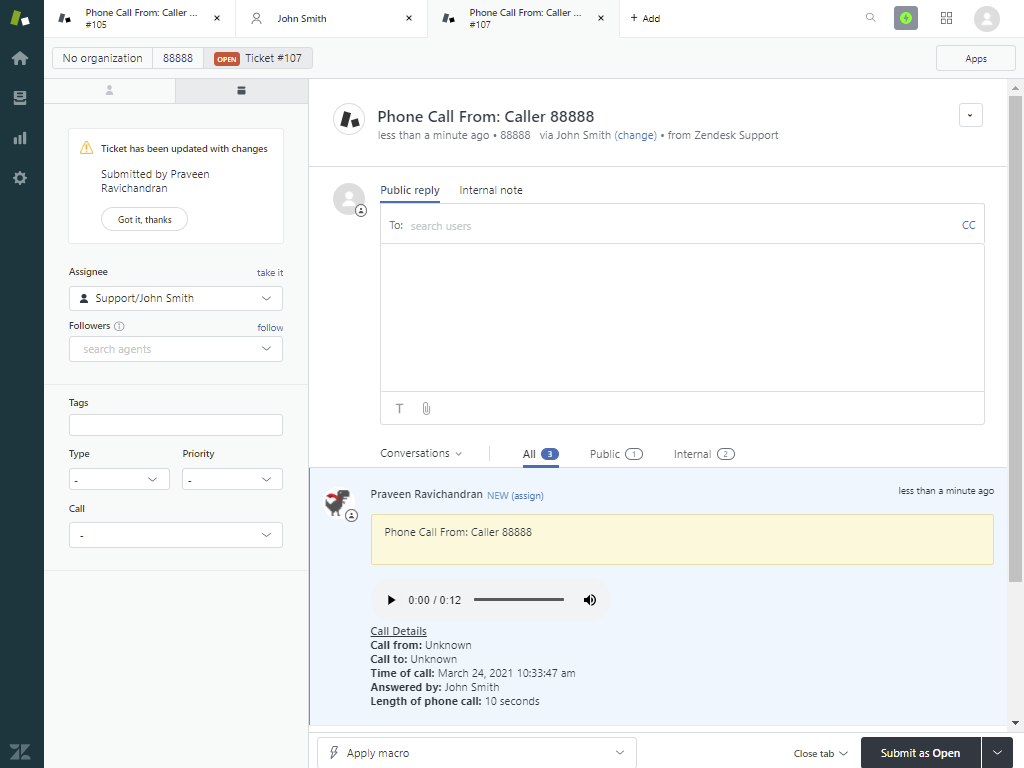
Task: Open the Reporting bar chart icon
Action: pyautogui.click(x=20, y=138)
